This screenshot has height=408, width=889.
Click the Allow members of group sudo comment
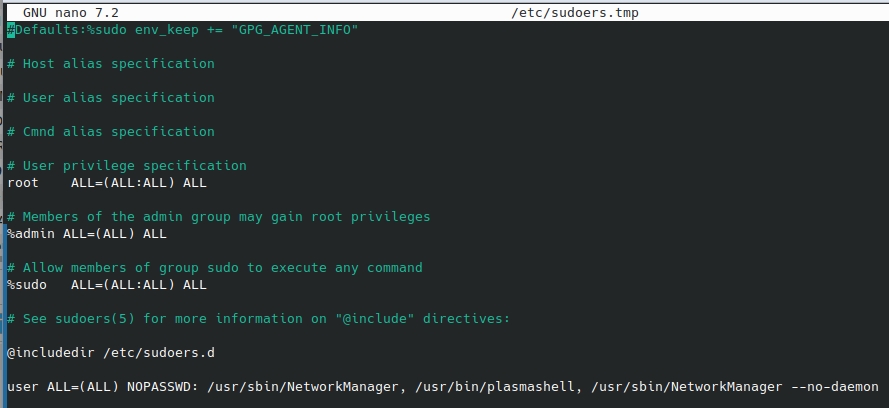click(x=214, y=267)
